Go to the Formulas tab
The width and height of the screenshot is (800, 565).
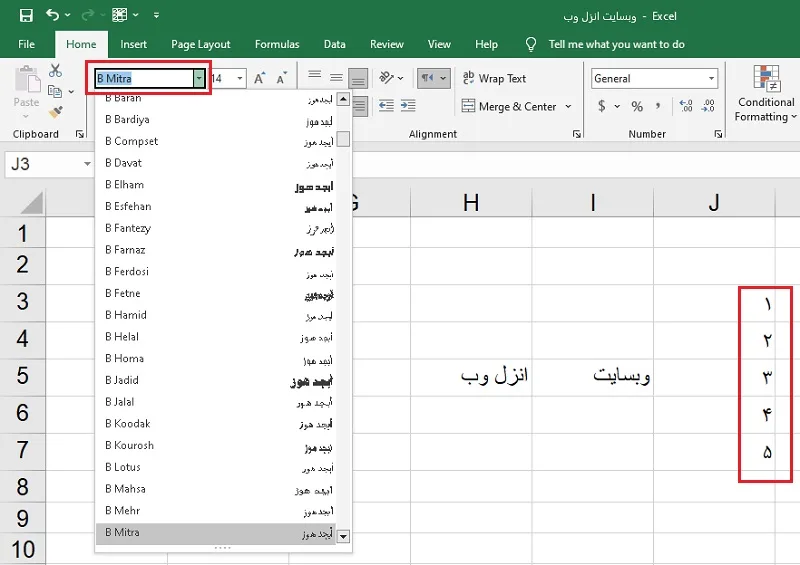coord(277,44)
